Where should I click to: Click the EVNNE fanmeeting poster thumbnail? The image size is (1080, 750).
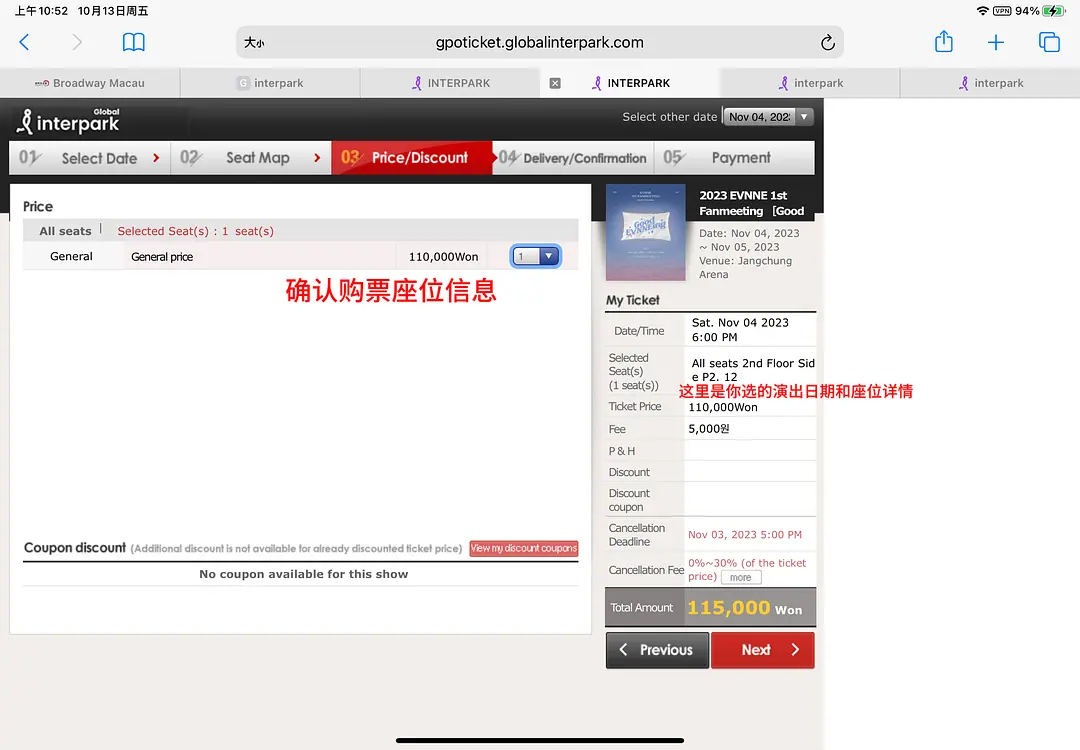tap(645, 232)
